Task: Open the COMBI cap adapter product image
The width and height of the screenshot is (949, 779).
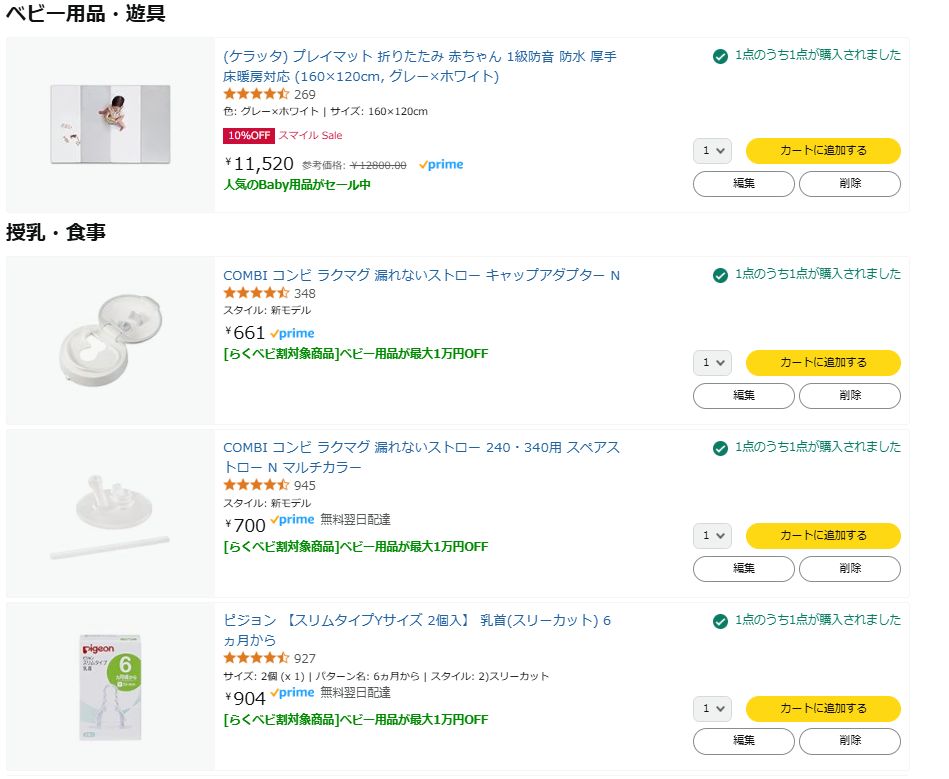Action: 110,340
